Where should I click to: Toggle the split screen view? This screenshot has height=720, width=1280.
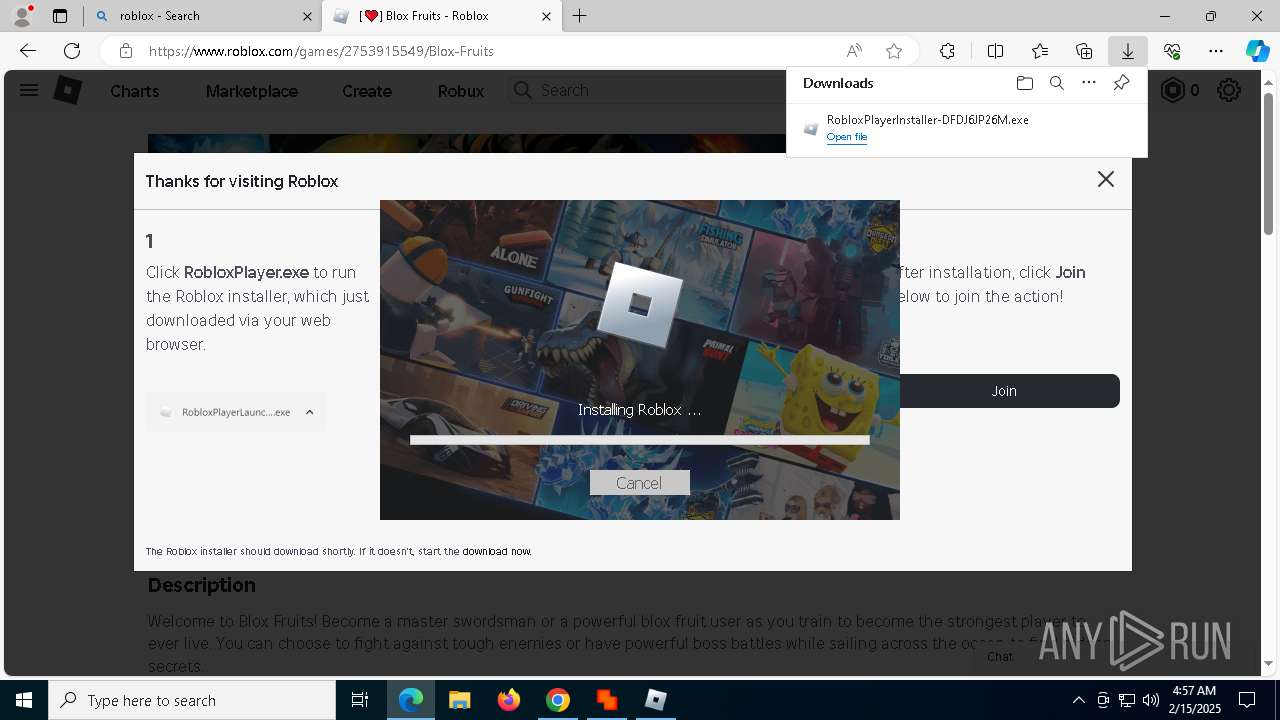(x=995, y=51)
